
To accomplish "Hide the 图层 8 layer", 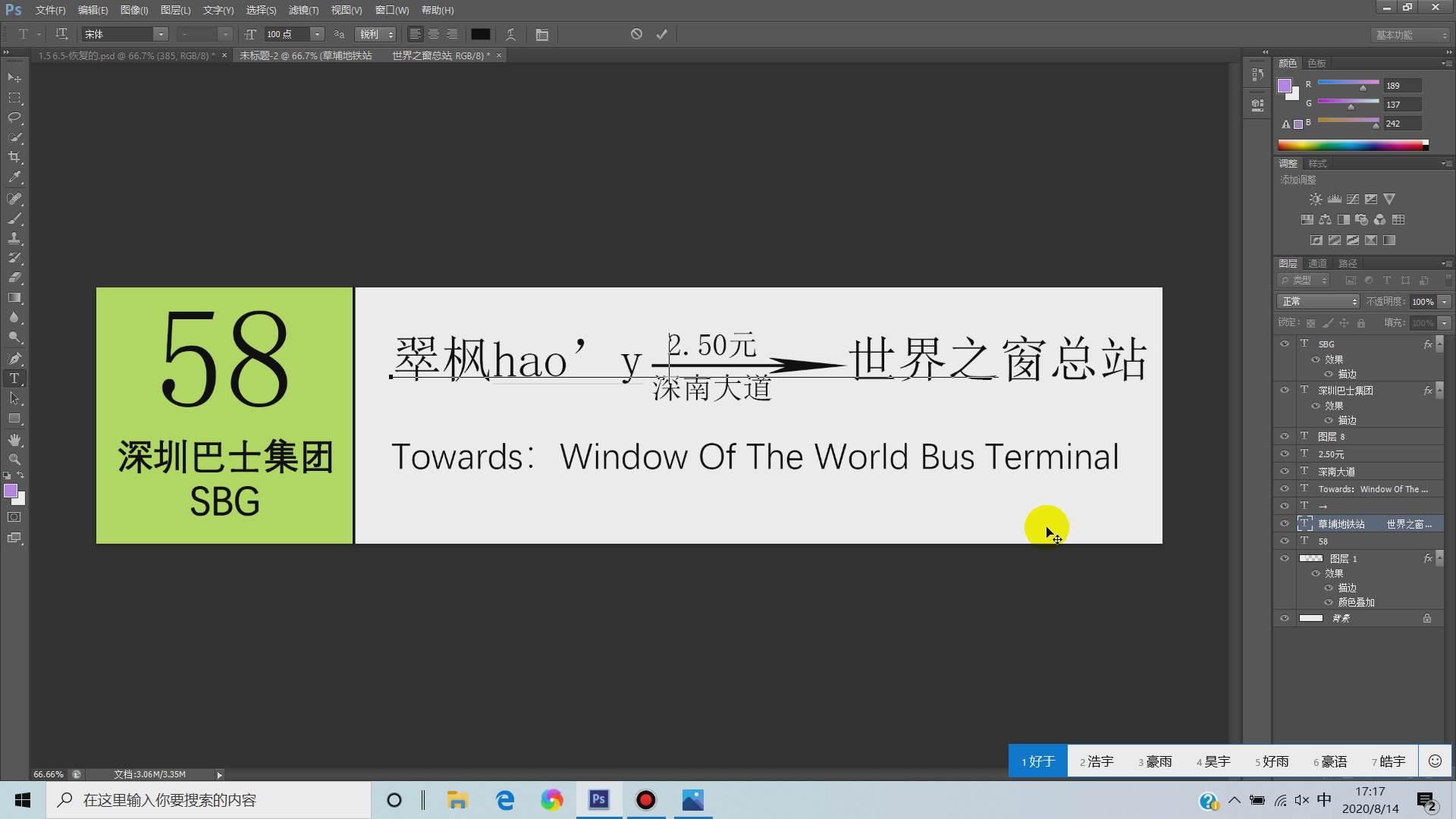I will coord(1285,437).
